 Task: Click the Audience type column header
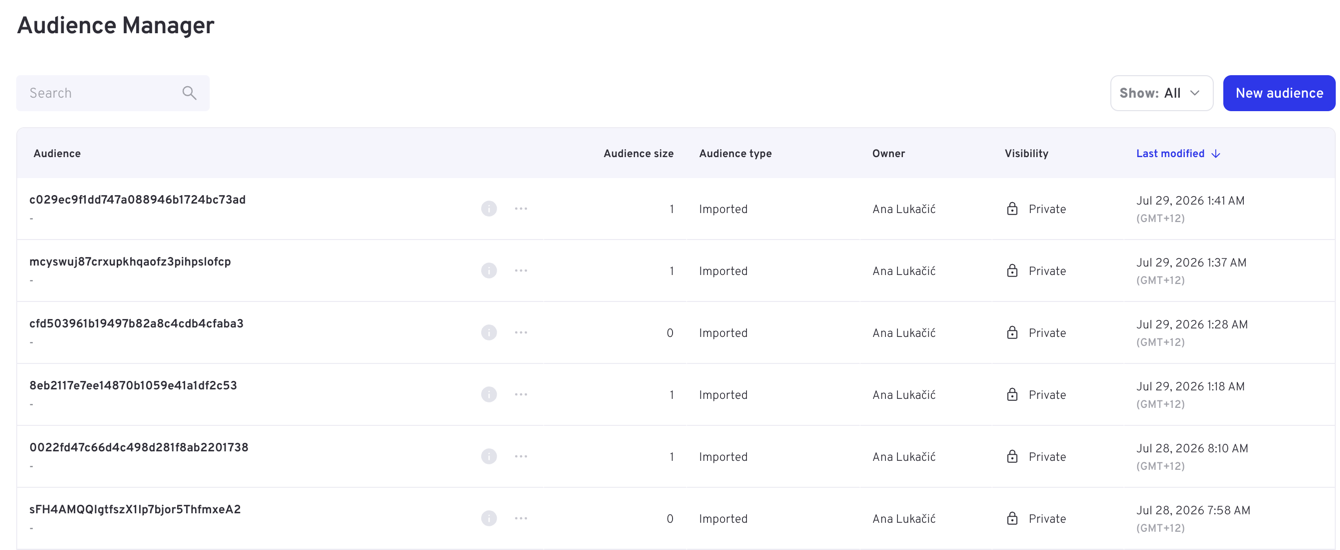[x=735, y=154]
